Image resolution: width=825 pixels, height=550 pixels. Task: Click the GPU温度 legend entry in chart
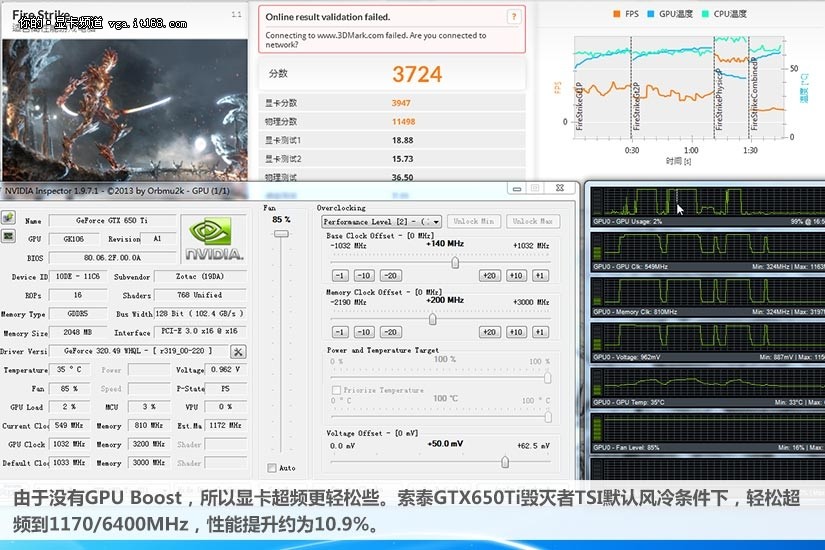pyautogui.click(x=670, y=14)
